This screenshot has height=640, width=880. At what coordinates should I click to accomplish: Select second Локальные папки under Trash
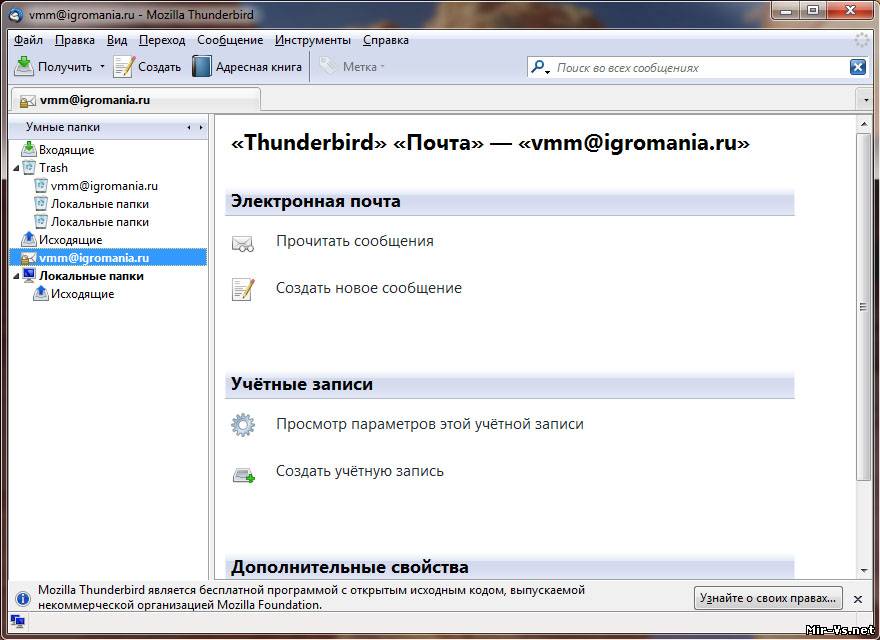click(99, 222)
